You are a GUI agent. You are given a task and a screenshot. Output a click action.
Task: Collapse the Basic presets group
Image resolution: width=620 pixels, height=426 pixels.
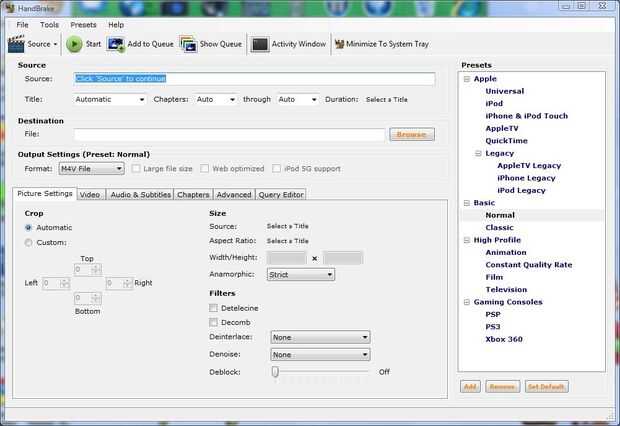coord(467,203)
